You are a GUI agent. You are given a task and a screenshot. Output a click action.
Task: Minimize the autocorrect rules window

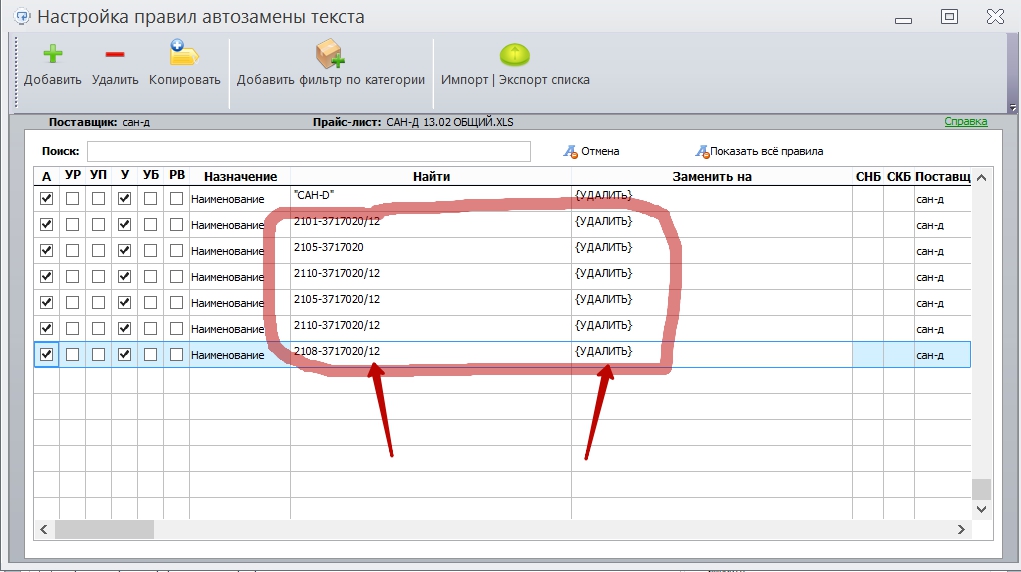pyautogui.click(x=903, y=20)
